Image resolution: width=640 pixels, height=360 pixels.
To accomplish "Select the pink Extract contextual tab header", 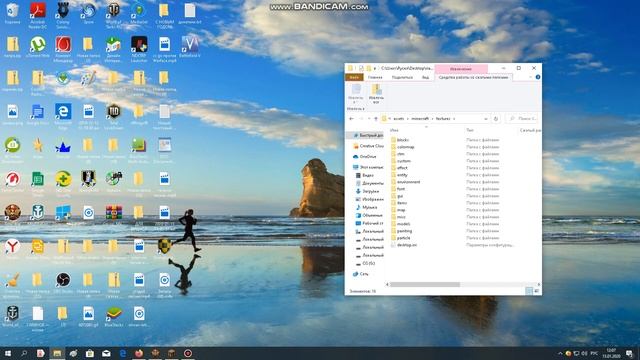I will [x=461, y=69].
